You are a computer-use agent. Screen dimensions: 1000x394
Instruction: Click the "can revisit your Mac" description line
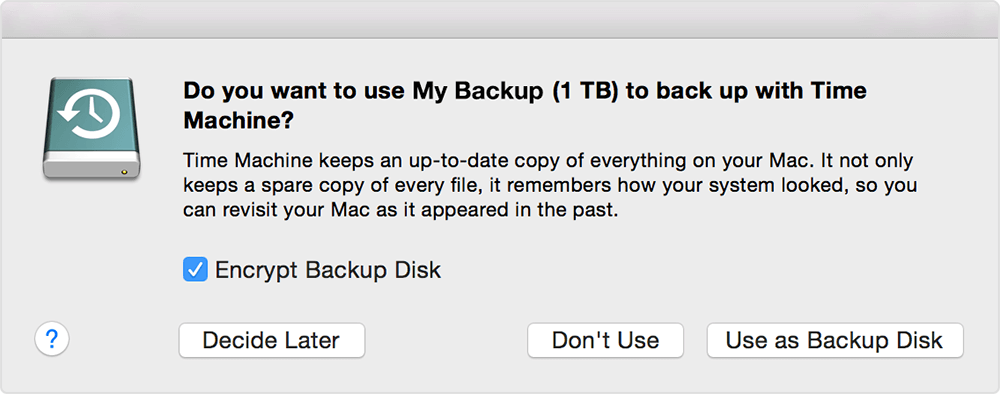401,210
